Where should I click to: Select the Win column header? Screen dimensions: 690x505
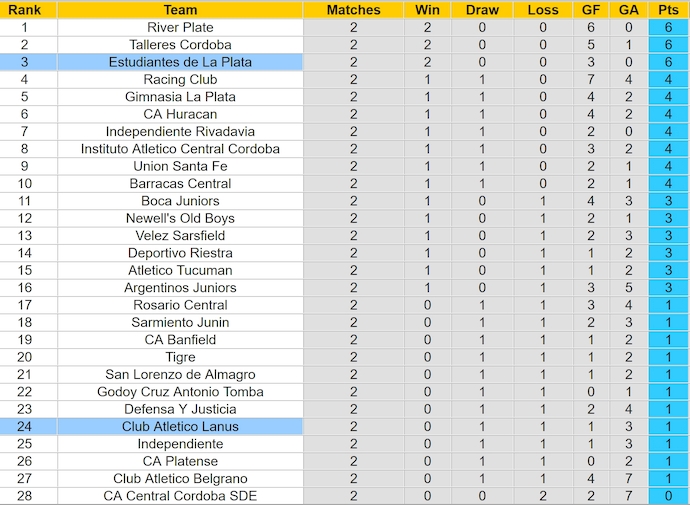point(427,10)
